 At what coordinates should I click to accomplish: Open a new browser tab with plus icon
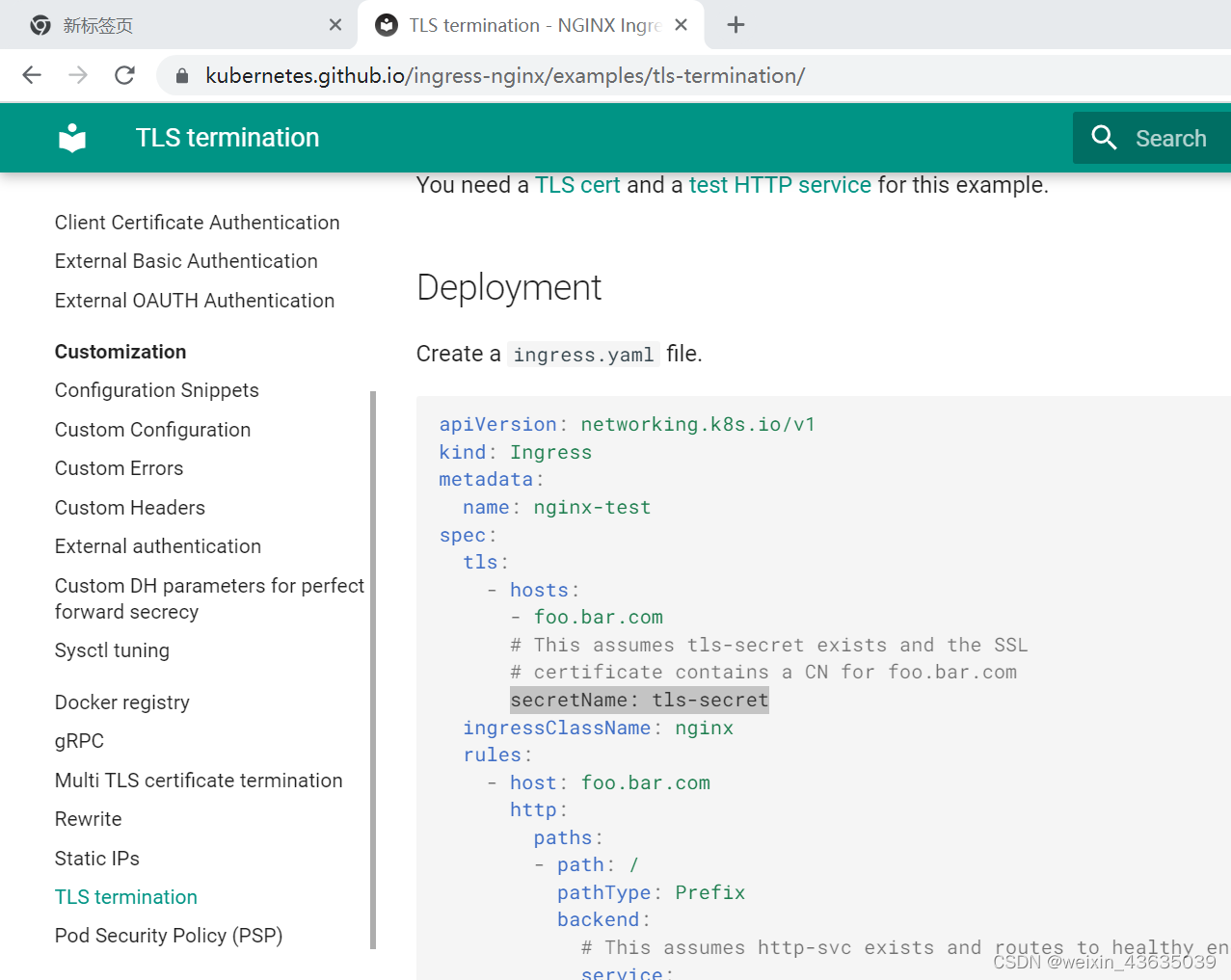[x=736, y=25]
